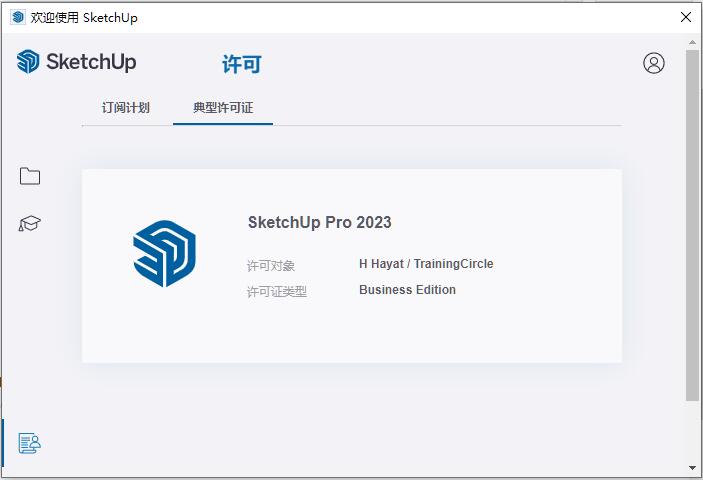703x480 pixels.
Task: Open the Files folder sidebar icon
Action: [30, 176]
